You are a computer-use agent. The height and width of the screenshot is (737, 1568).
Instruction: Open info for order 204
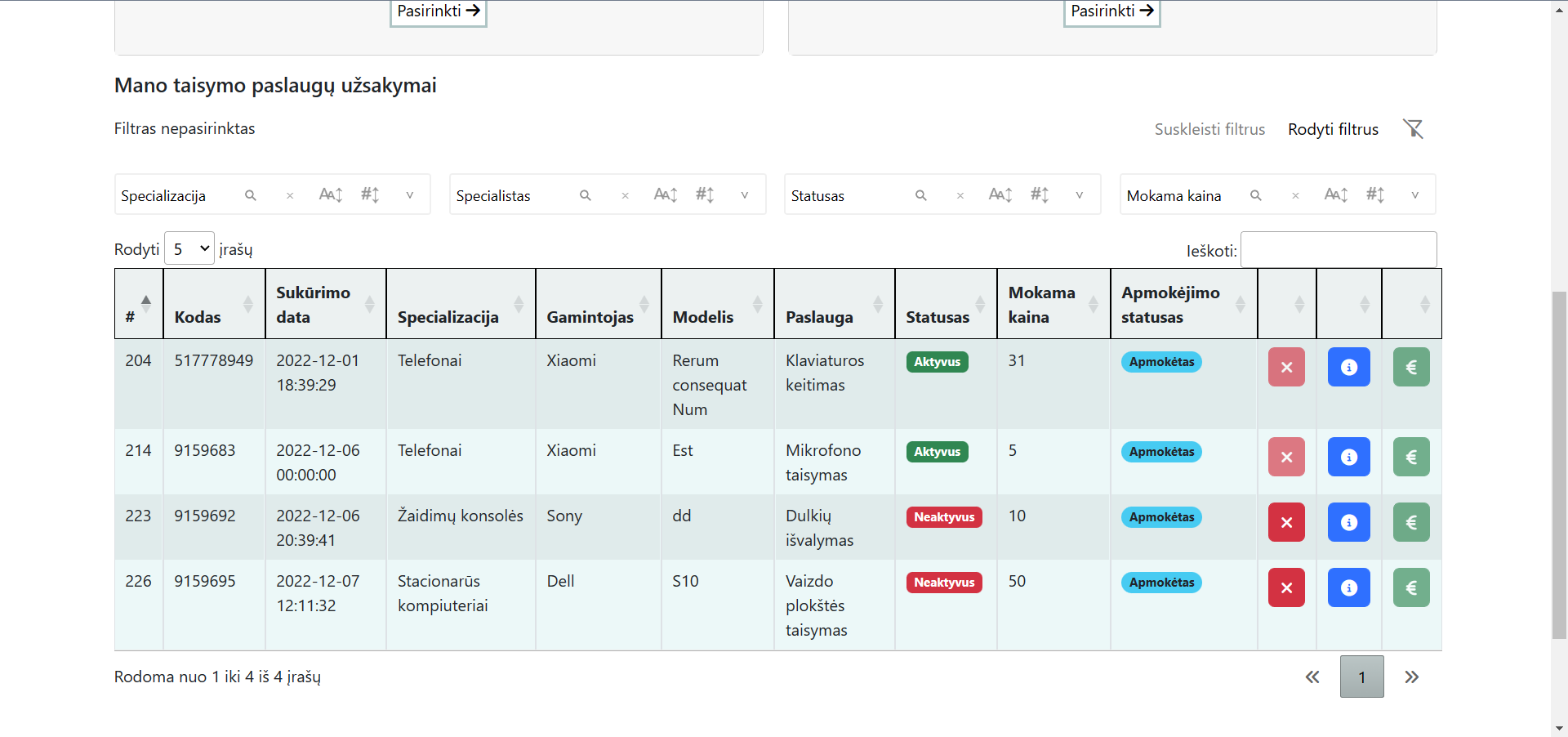pos(1348,367)
